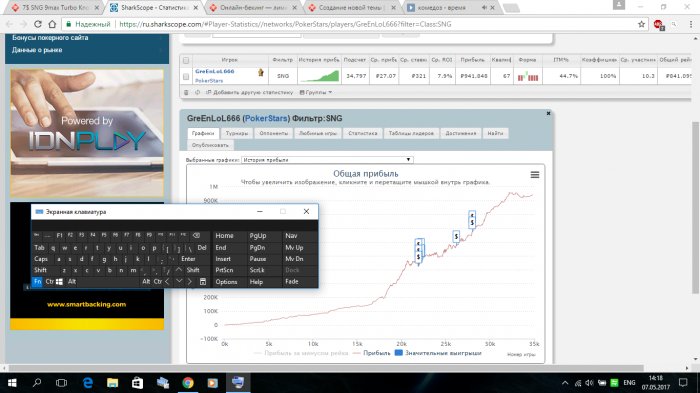Open the chart hamburger menu icon
Viewport: 700px width, 393px height.
[x=534, y=175]
